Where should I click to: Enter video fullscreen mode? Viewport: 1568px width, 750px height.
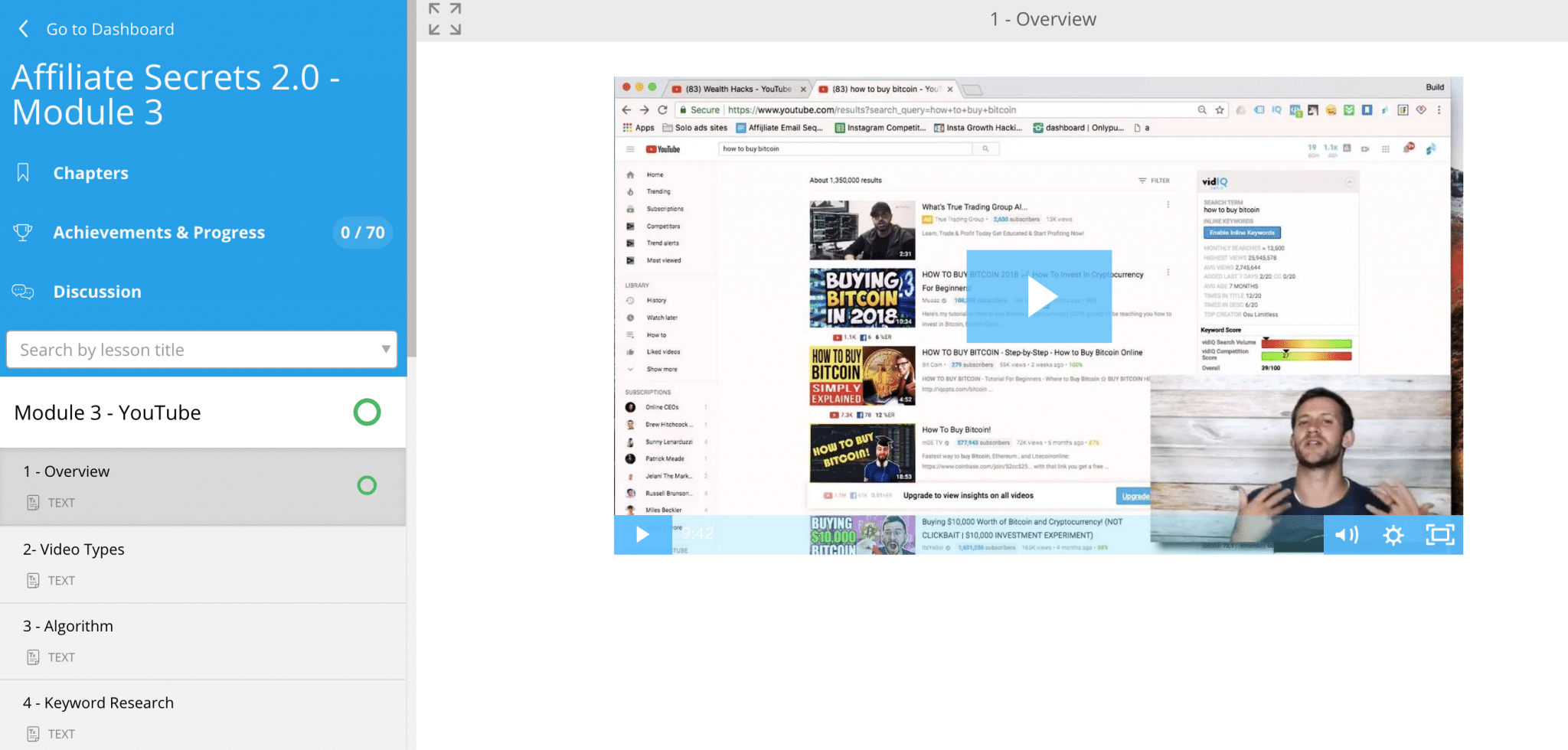pyautogui.click(x=1439, y=535)
